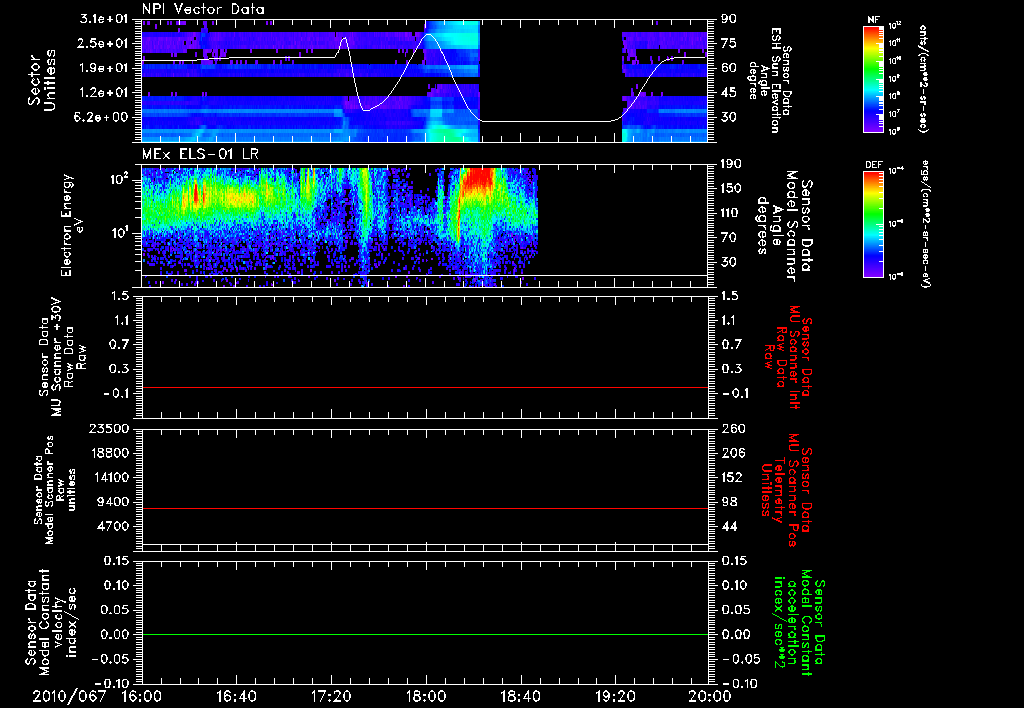Click the red line in MU Scanner +30V panel
Image resolution: width=1024 pixels, height=708 pixels.
(424, 387)
